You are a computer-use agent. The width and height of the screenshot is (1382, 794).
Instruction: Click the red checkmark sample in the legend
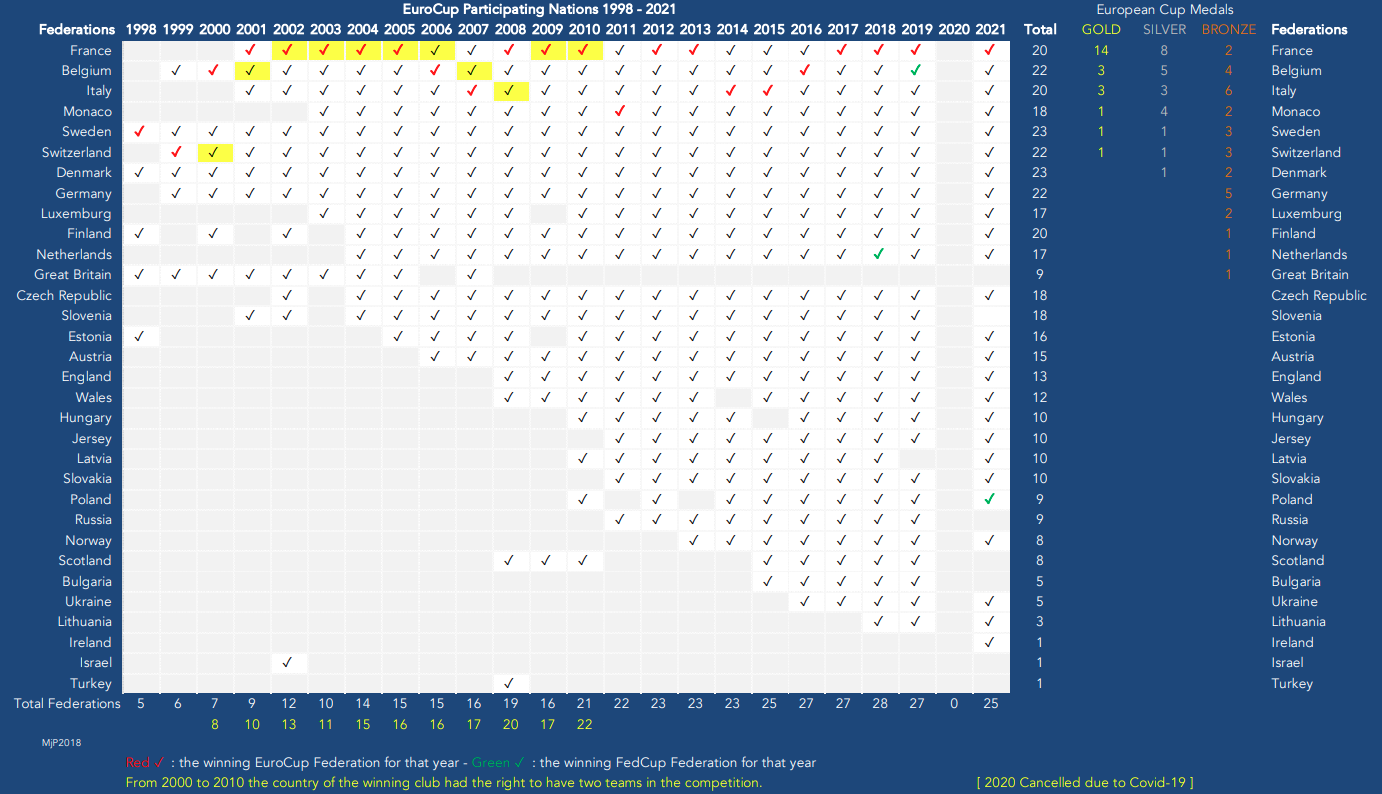(160, 763)
